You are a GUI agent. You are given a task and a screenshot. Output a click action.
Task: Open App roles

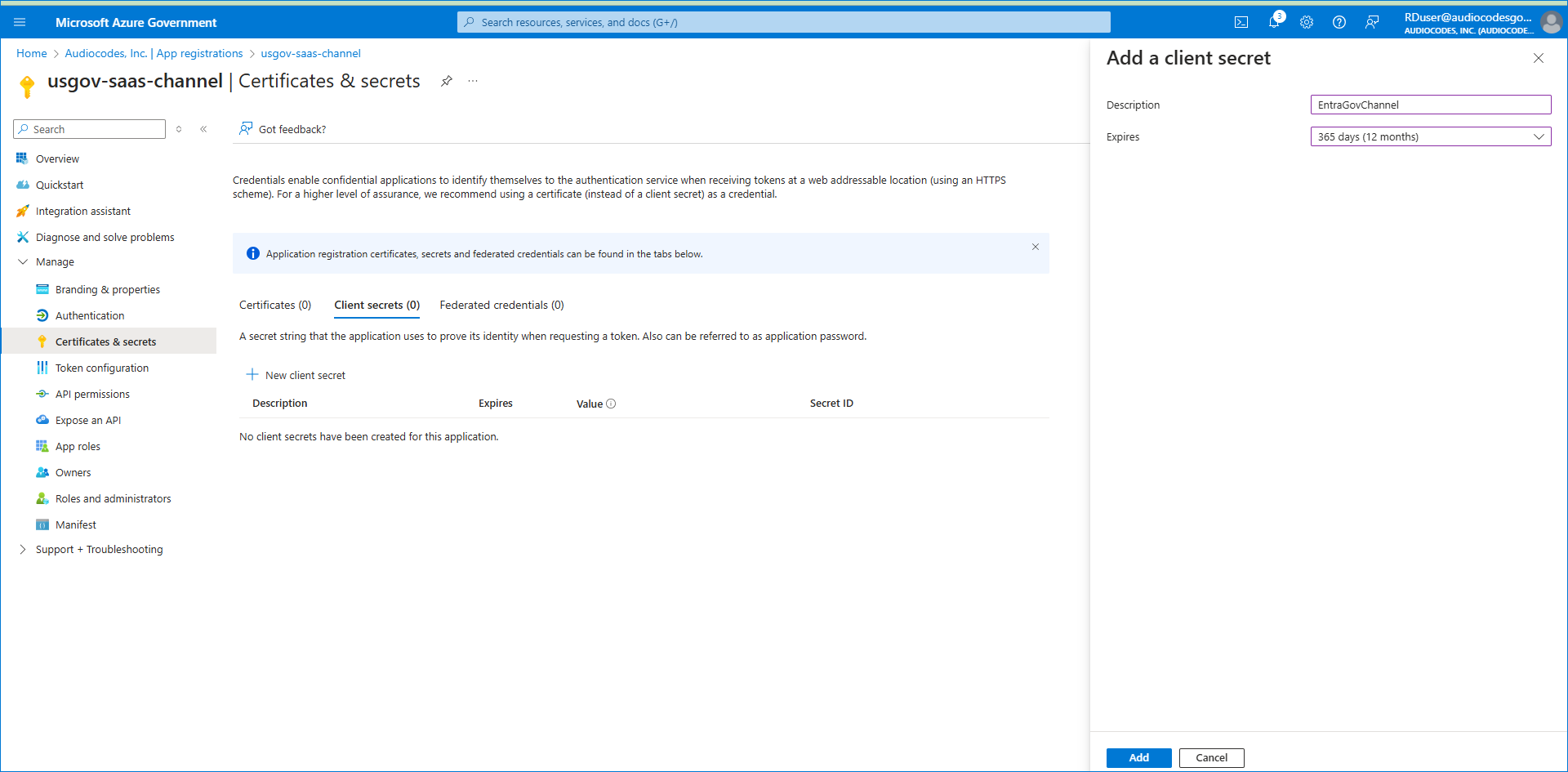tap(78, 446)
